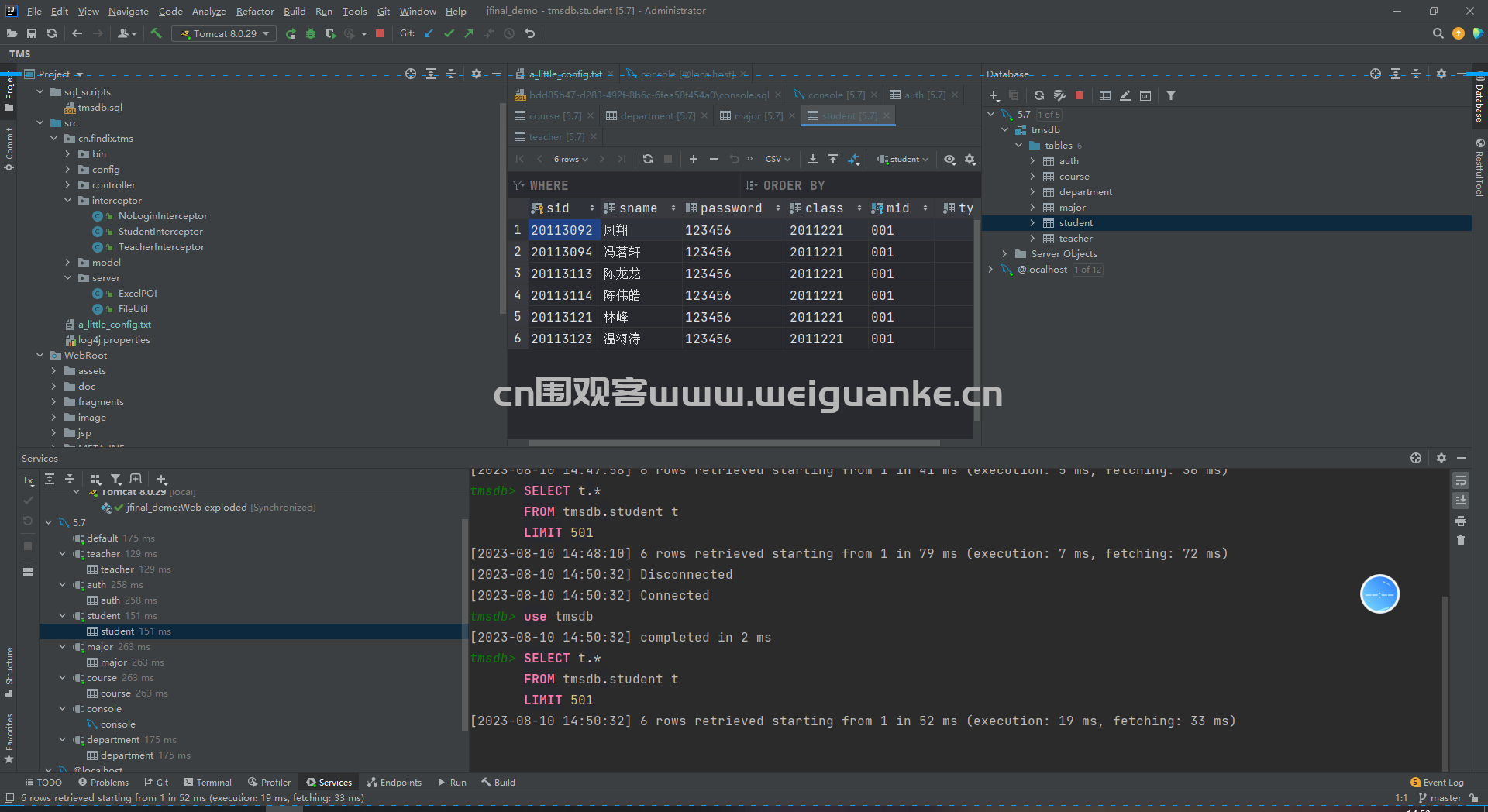Stop the running Tomcat server
The image size is (1488, 812).
point(380,33)
